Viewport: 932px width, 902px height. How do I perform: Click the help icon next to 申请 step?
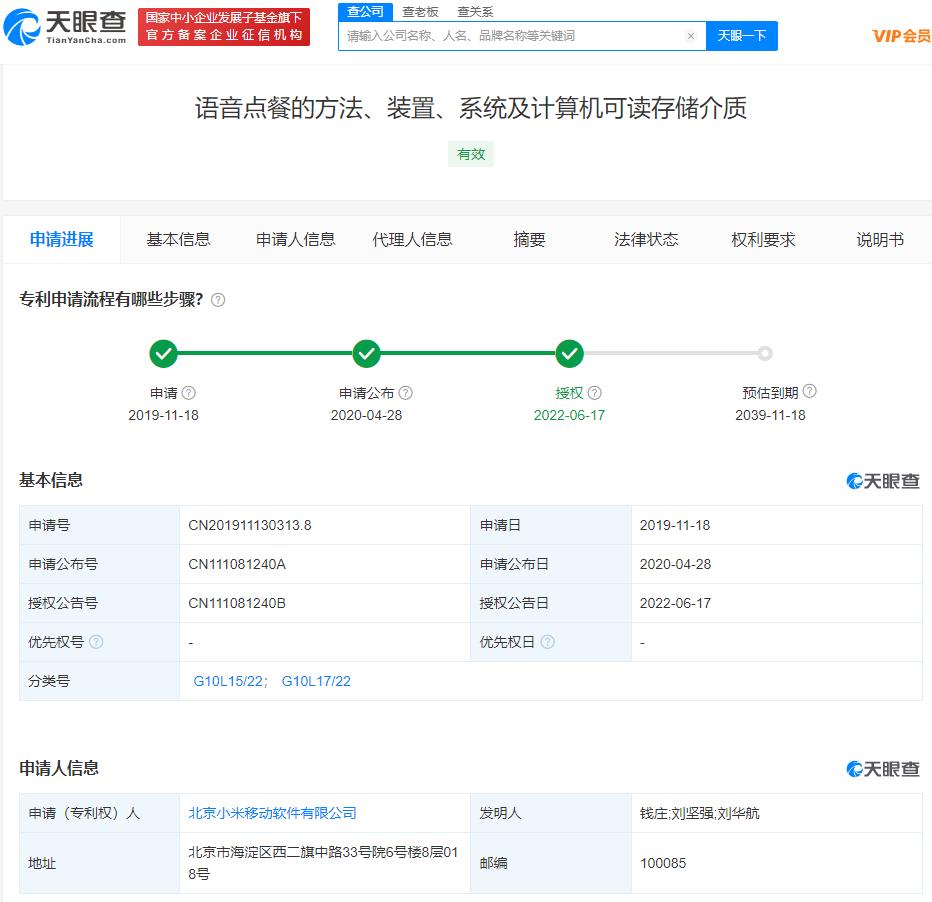[x=188, y=393]
